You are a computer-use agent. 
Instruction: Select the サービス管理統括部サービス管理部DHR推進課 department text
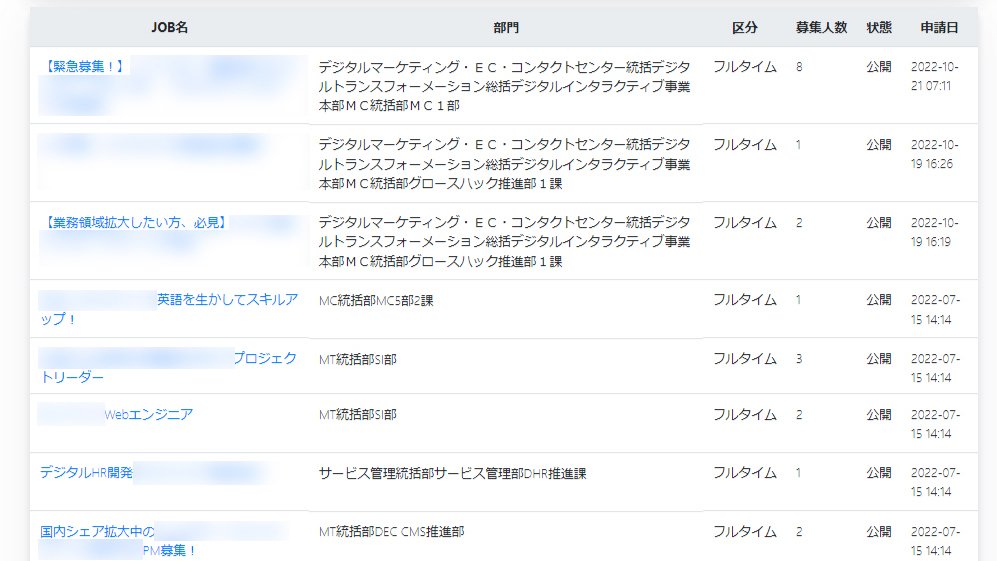click(452, 473)
